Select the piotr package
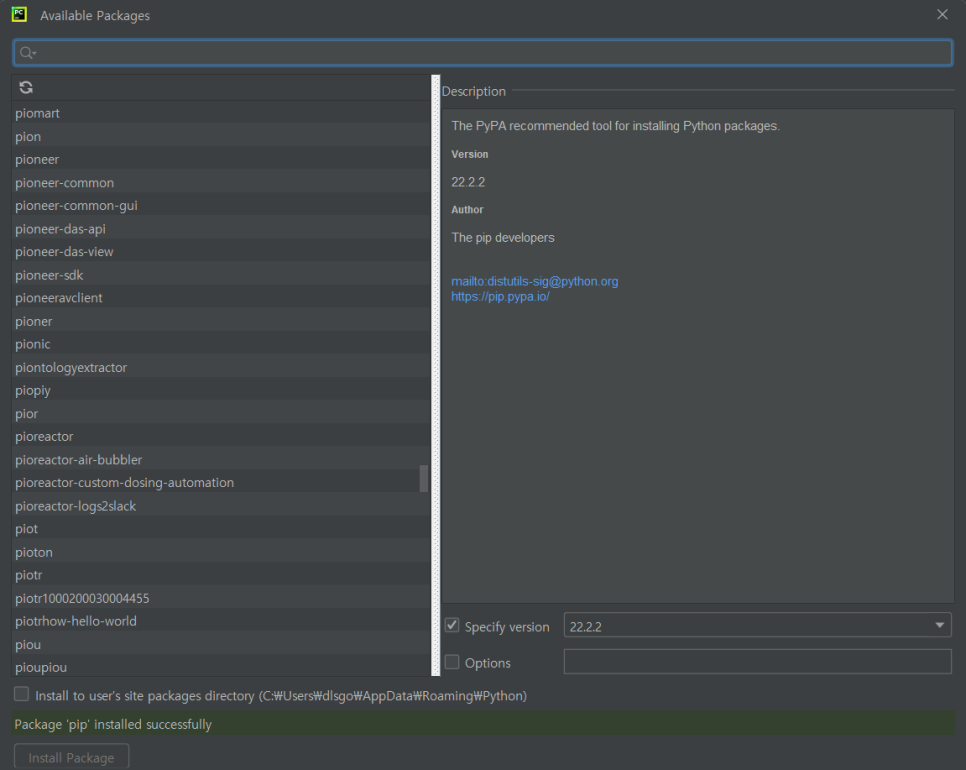Image resolution: width=966 pixels, height=770 pixels. pos(221,575)
